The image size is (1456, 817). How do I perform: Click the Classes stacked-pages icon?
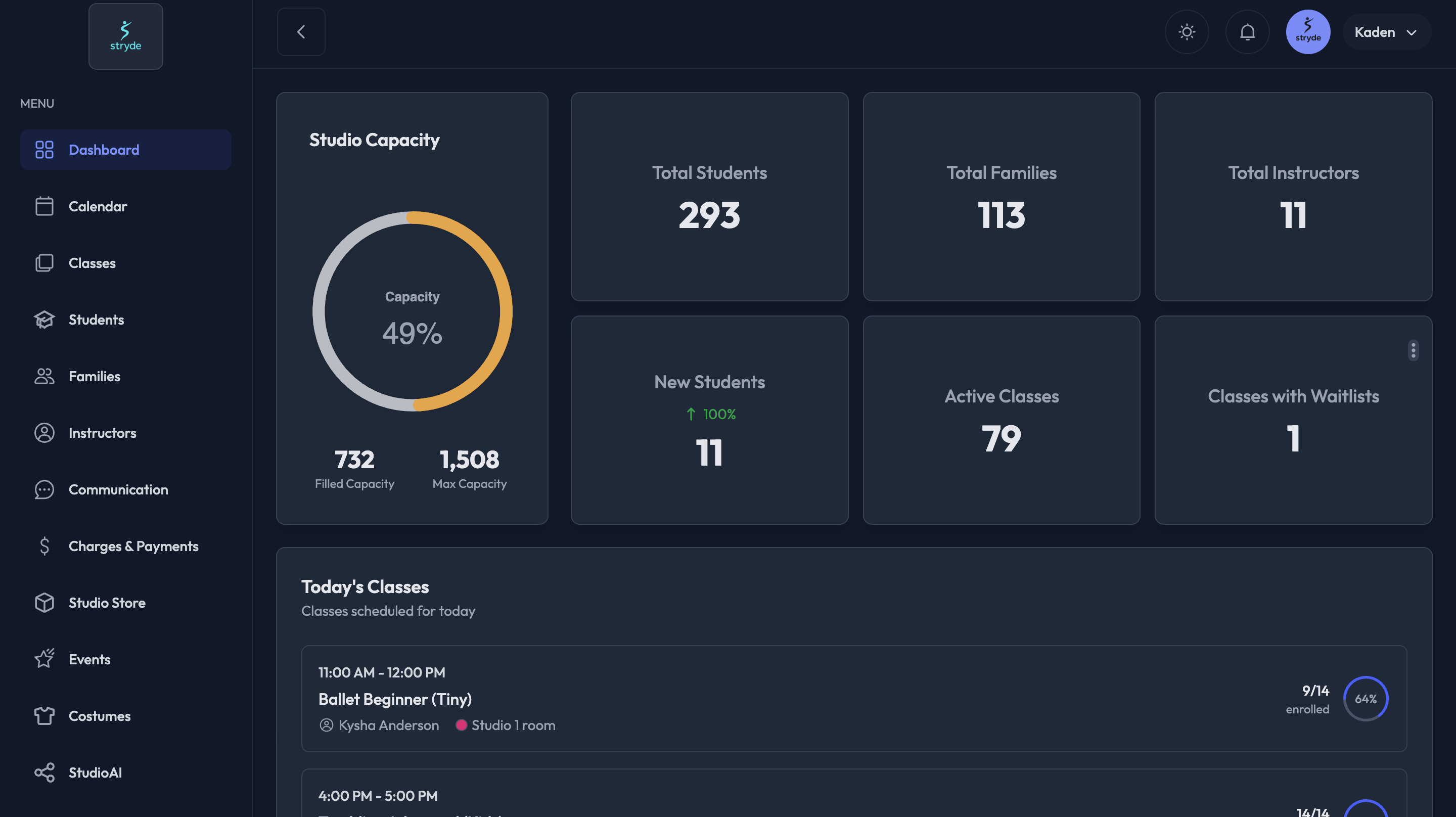click(44, 263)
